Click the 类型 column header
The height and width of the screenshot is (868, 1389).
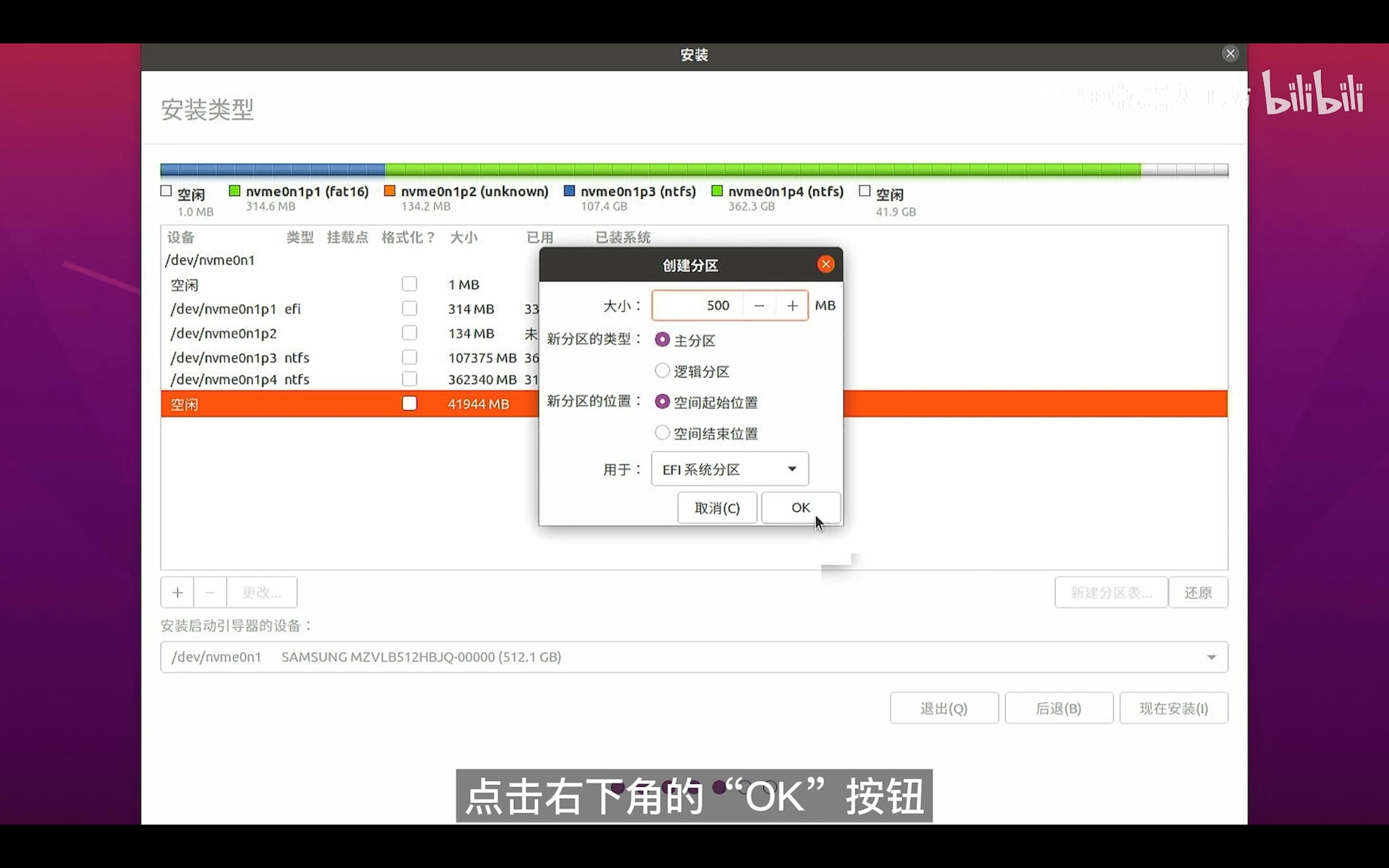point(300,237)
